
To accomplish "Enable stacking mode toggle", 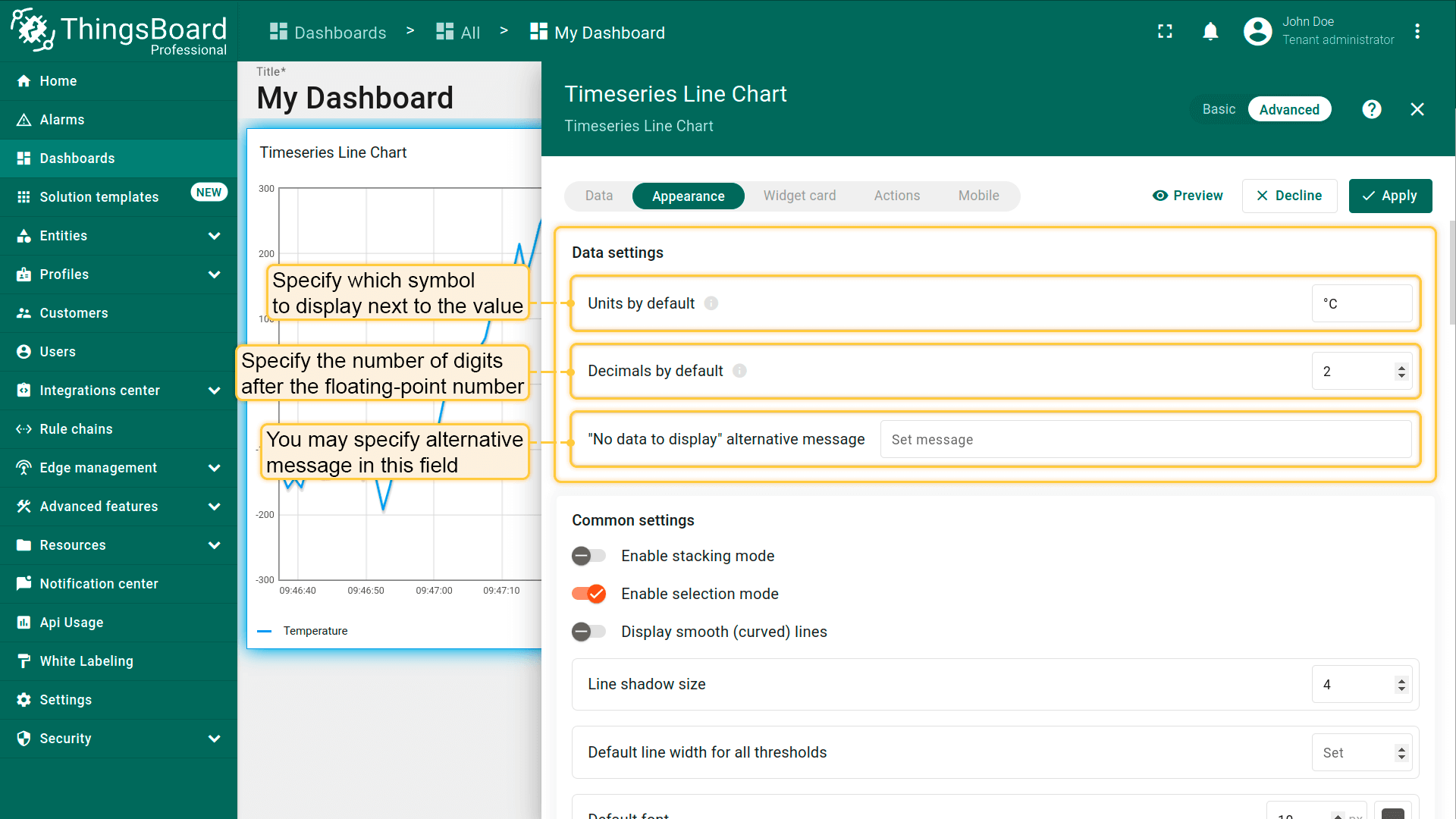I will 588,556.
